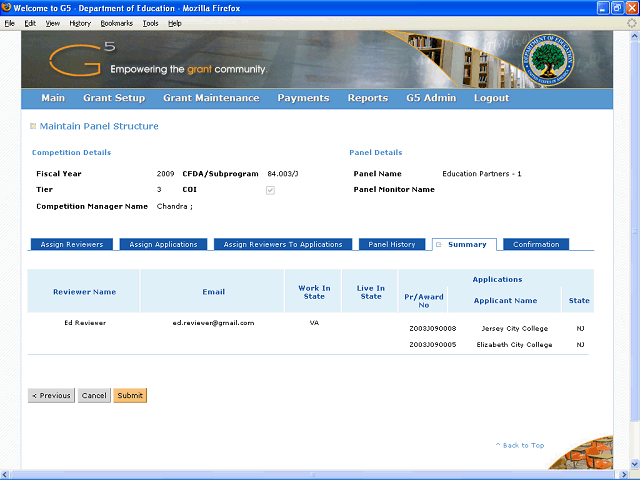Click the small icon on the Summary tab
This screenshot has height=480, width=640.
[x=437, y=244]
